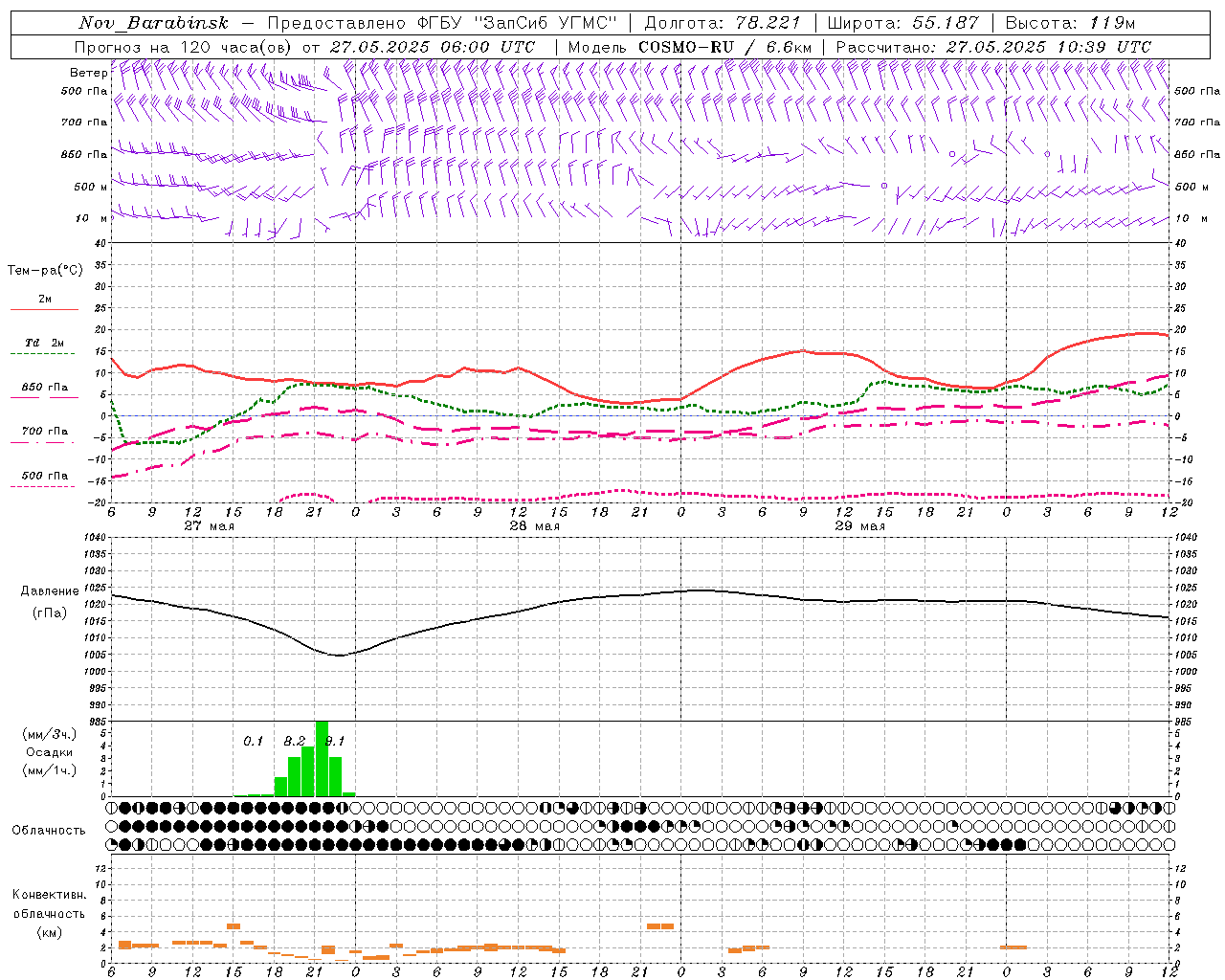Select the 27 мая date label
1225x980 pixels.
(209, 526)
